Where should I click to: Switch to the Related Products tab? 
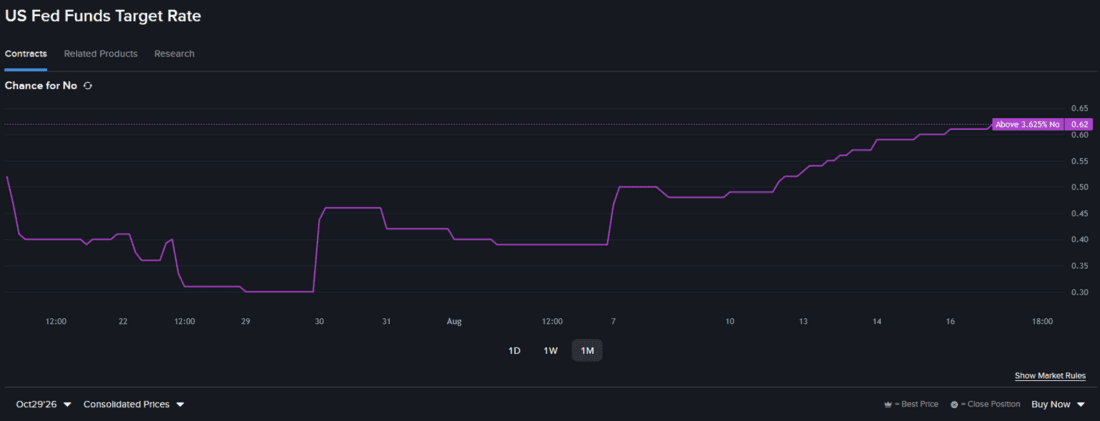tap(100, 53)
